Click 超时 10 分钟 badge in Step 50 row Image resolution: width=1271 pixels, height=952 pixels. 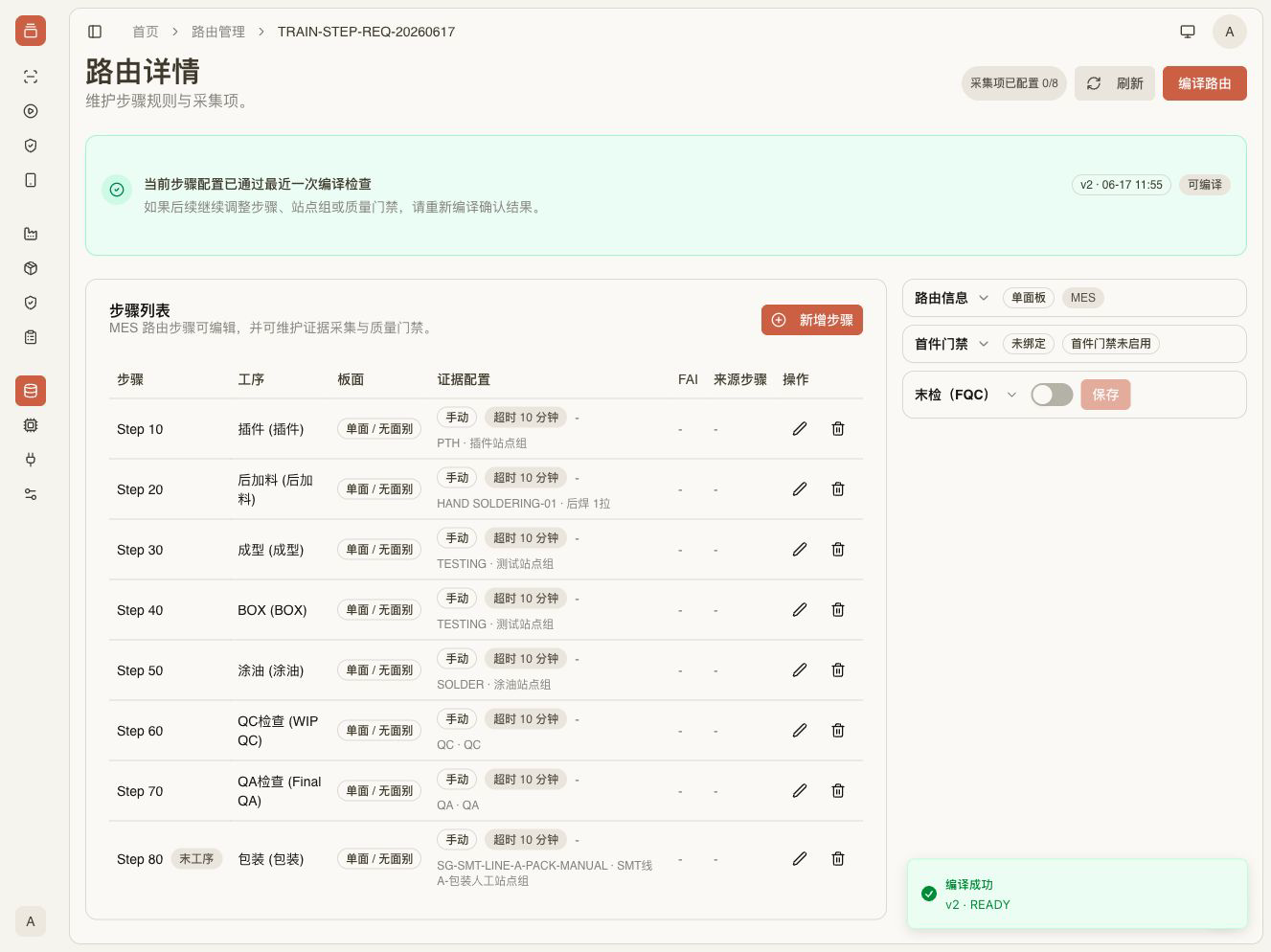[526, 659]
